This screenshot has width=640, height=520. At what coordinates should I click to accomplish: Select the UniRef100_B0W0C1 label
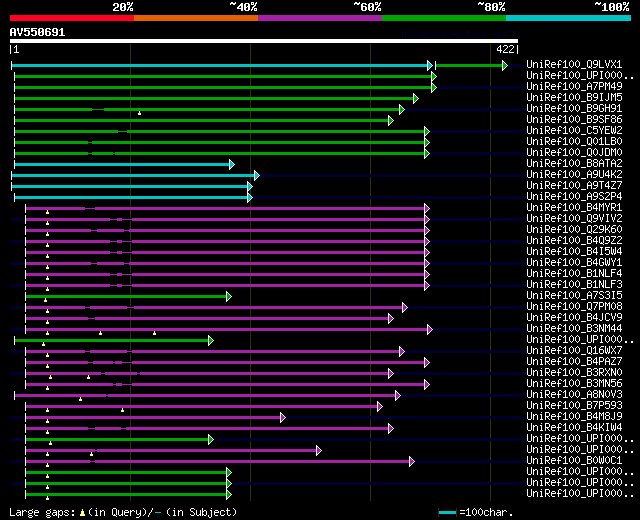click(x=574, y=461)
